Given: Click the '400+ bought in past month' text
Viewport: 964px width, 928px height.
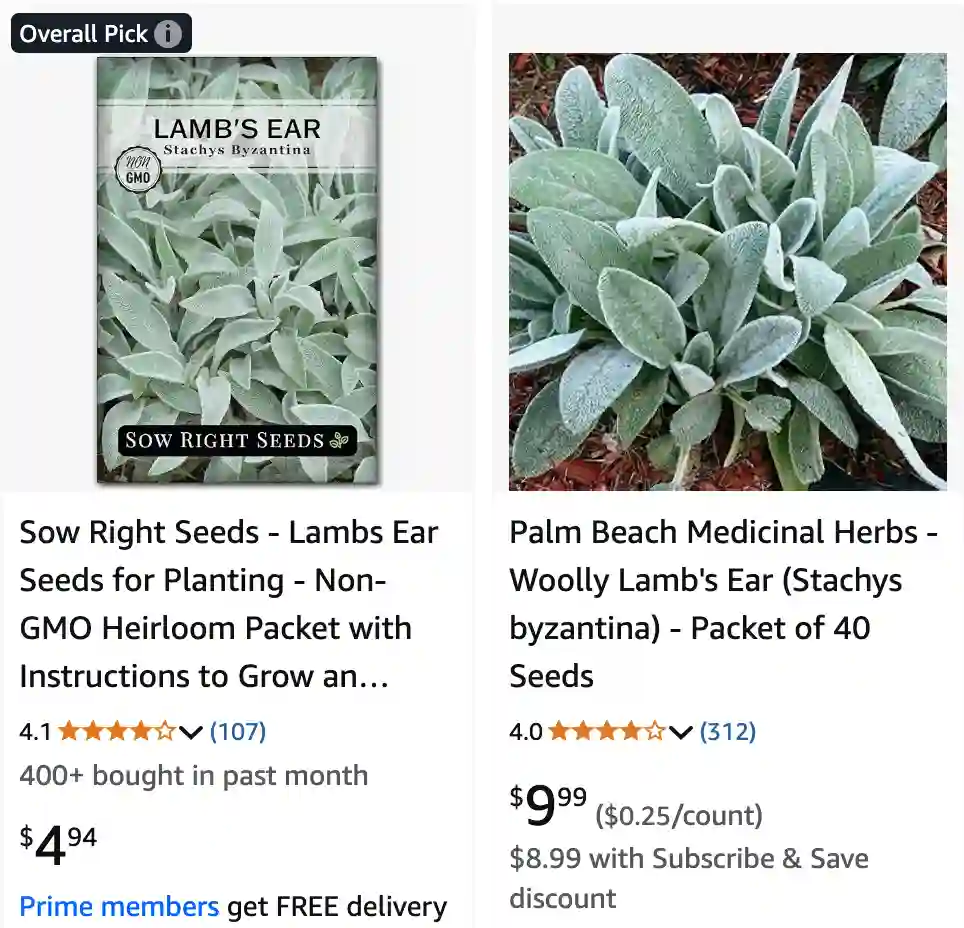Looking at the screenshot, I should pos(193,775).
